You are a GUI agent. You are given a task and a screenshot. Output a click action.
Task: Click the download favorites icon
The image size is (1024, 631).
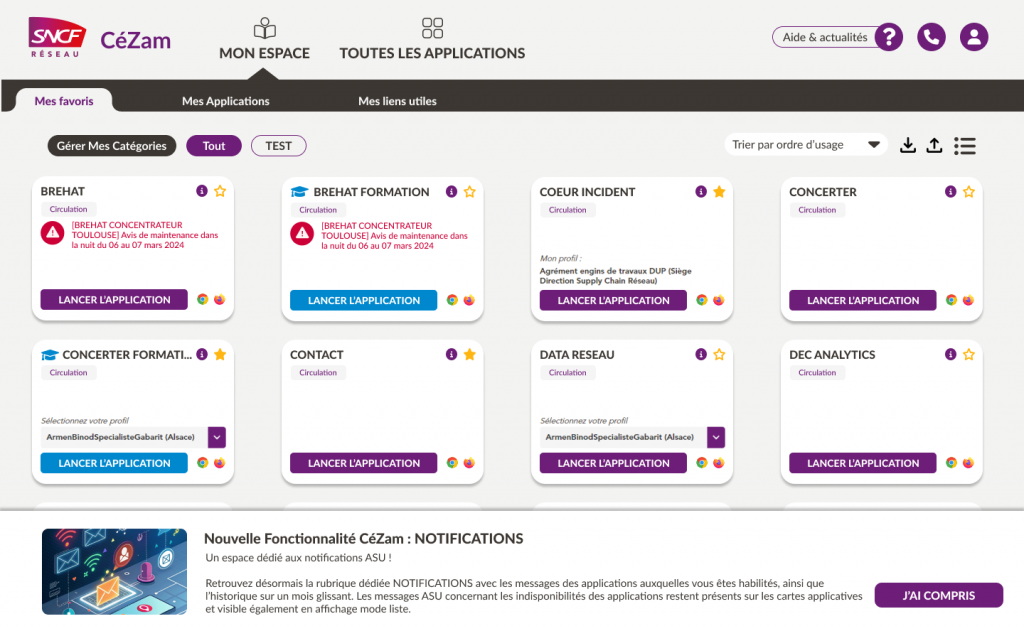tap(908, 146)
